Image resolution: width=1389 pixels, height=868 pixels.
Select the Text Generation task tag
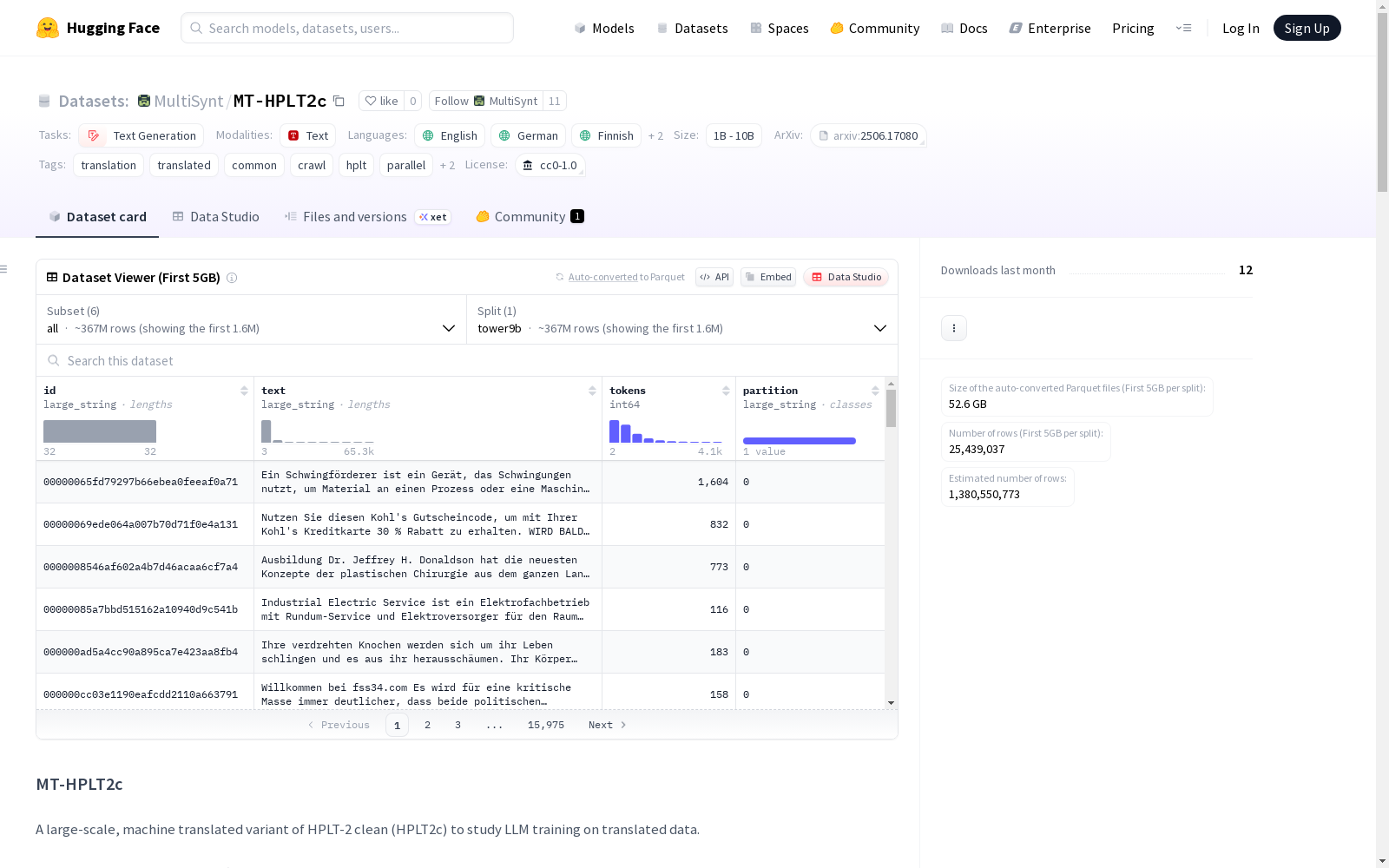click(x=142, y=135)
